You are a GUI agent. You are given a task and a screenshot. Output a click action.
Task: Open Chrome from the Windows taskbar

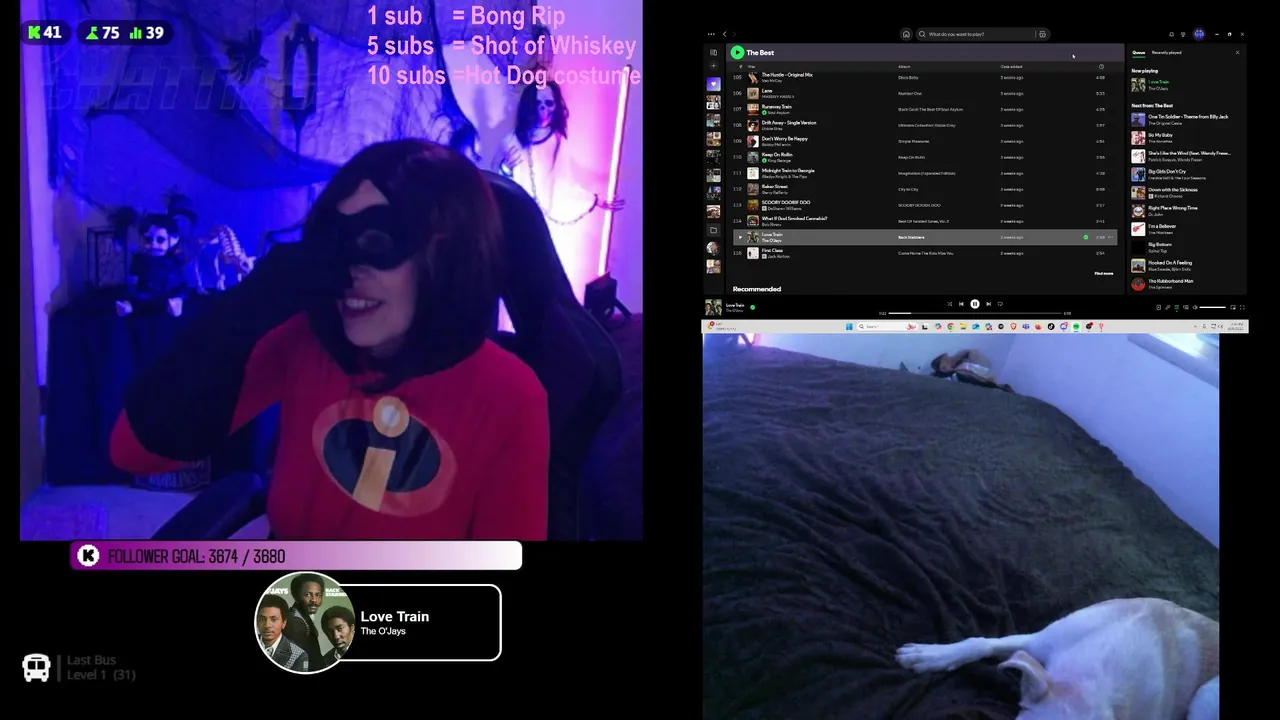point(951,326)
